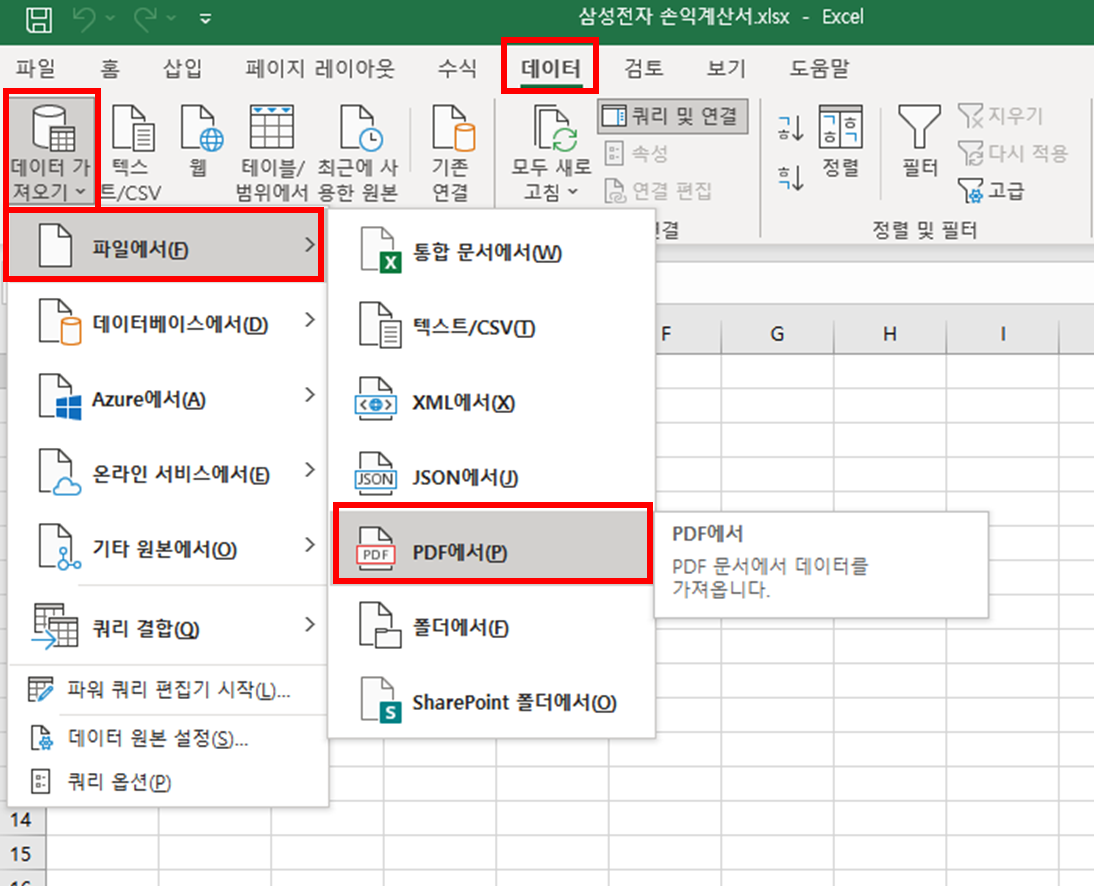Expand the 파일에서 submenu arrow
The height and width of the screenshot is (886, 1094).
click(x=310, y=245)
